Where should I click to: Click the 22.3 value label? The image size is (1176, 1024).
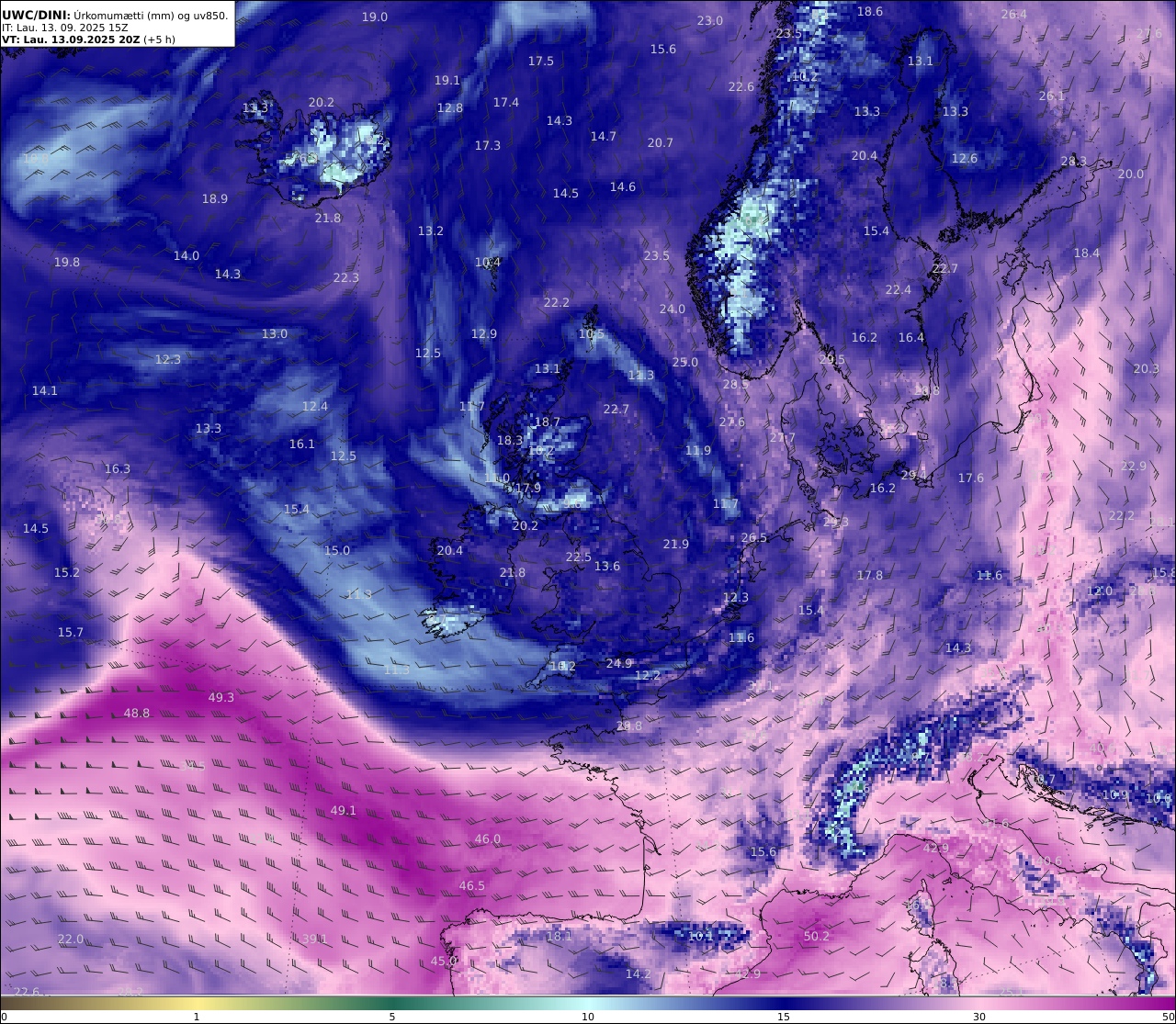click(x=345, y=278)
